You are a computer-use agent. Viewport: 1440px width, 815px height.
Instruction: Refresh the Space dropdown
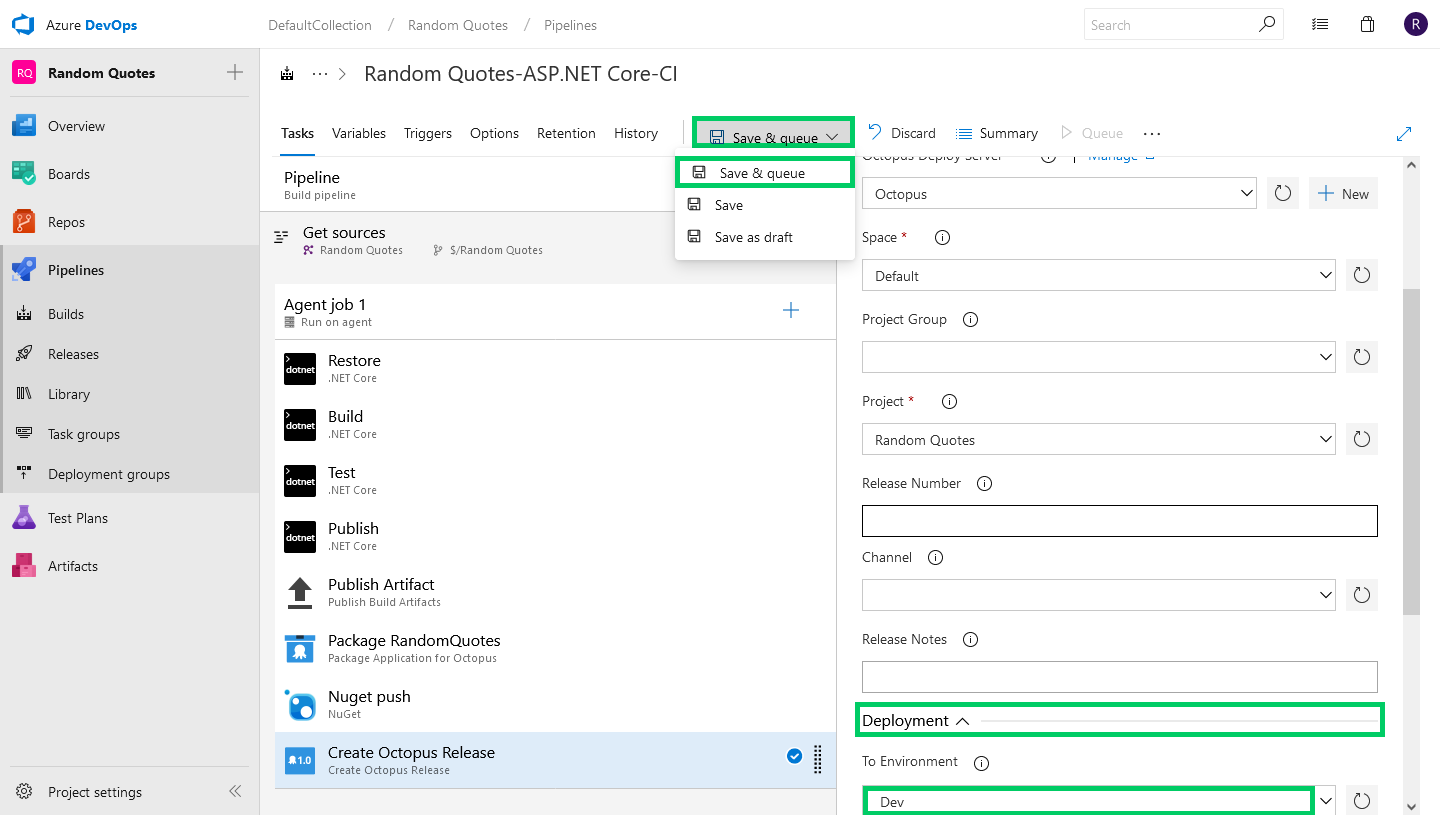(x=1361, y=275)
